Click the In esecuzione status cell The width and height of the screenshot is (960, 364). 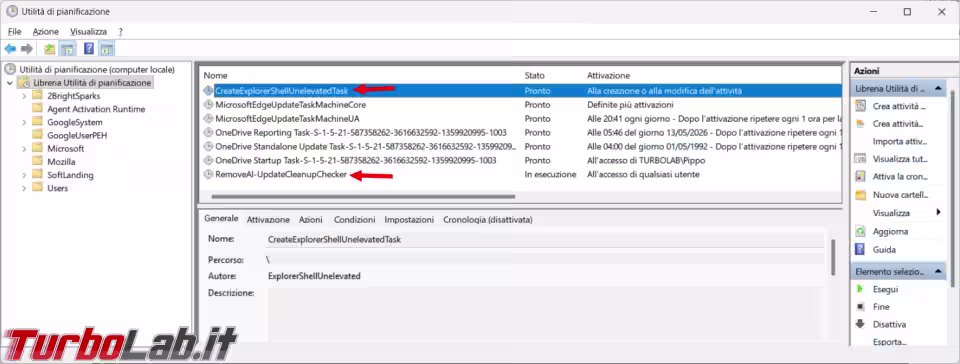click(550, 175)
